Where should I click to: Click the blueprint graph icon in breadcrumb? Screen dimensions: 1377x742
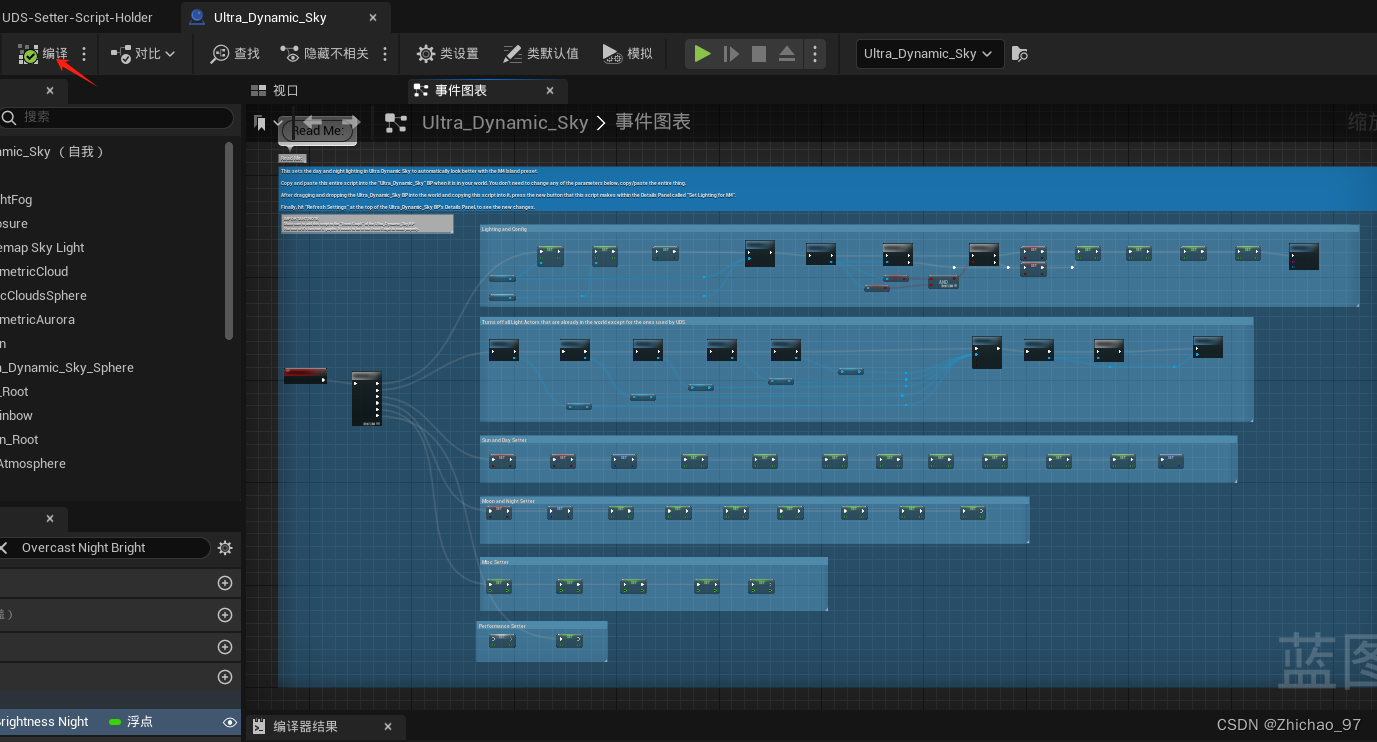(x=396, y=123)
